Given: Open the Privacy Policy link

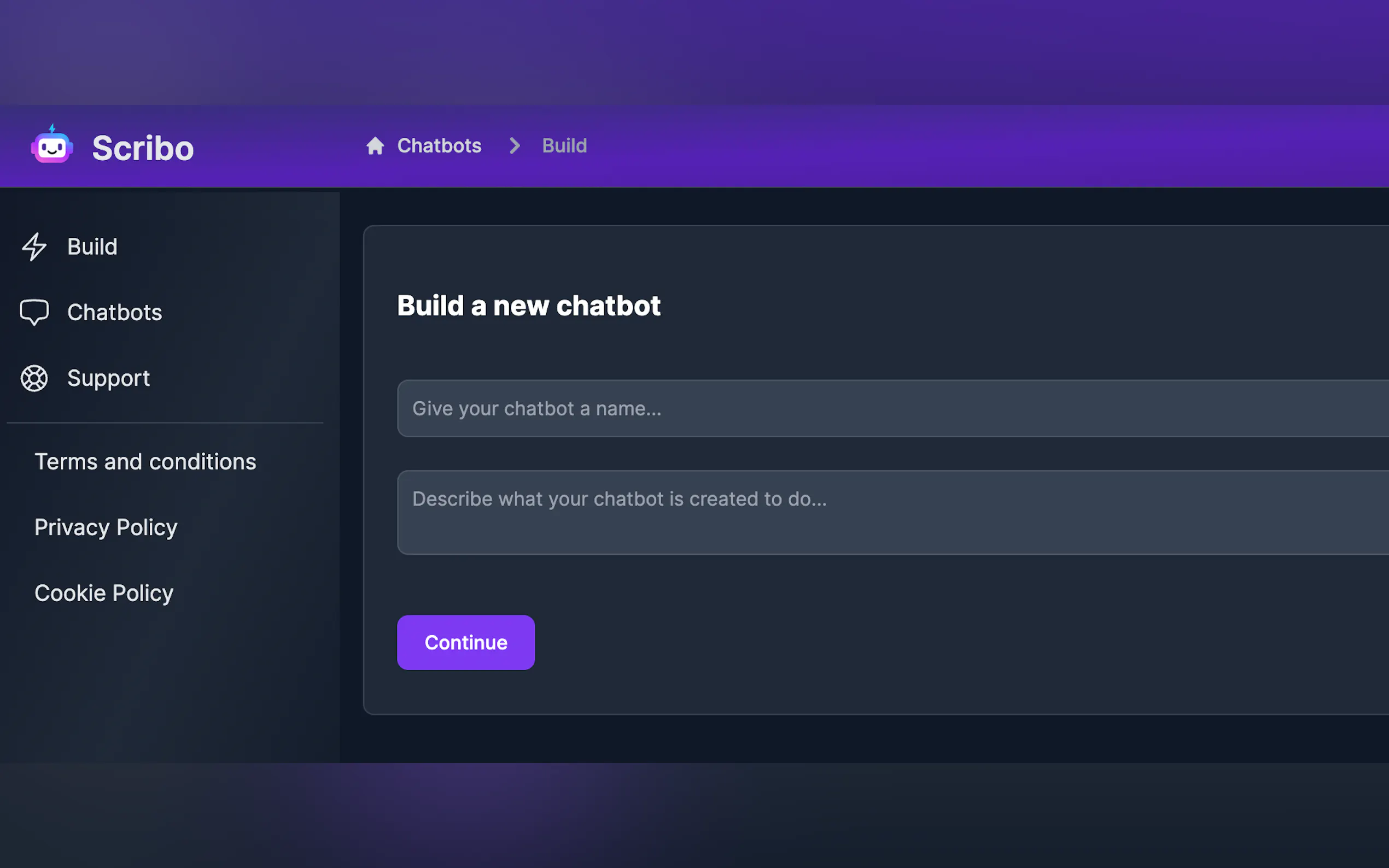Looking at the screenshot, I should [x=106, y=527].
